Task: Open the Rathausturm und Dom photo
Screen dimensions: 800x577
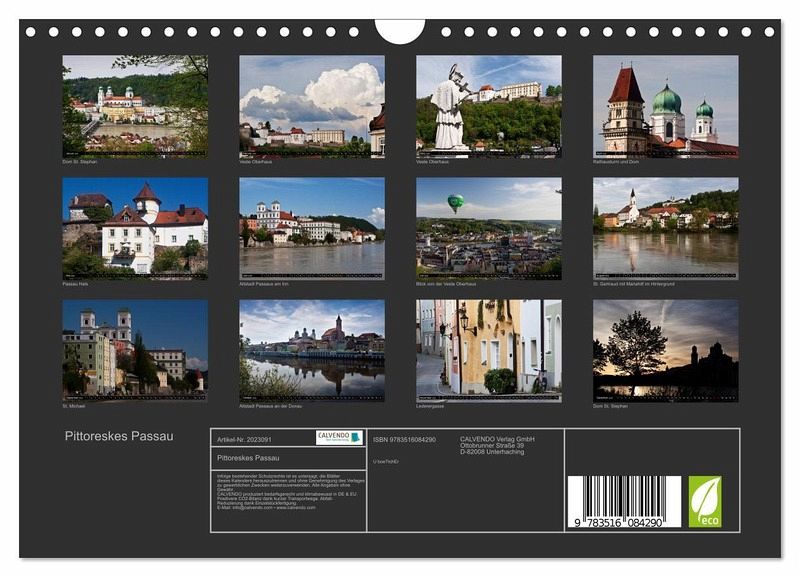Action: coord(665,104)
